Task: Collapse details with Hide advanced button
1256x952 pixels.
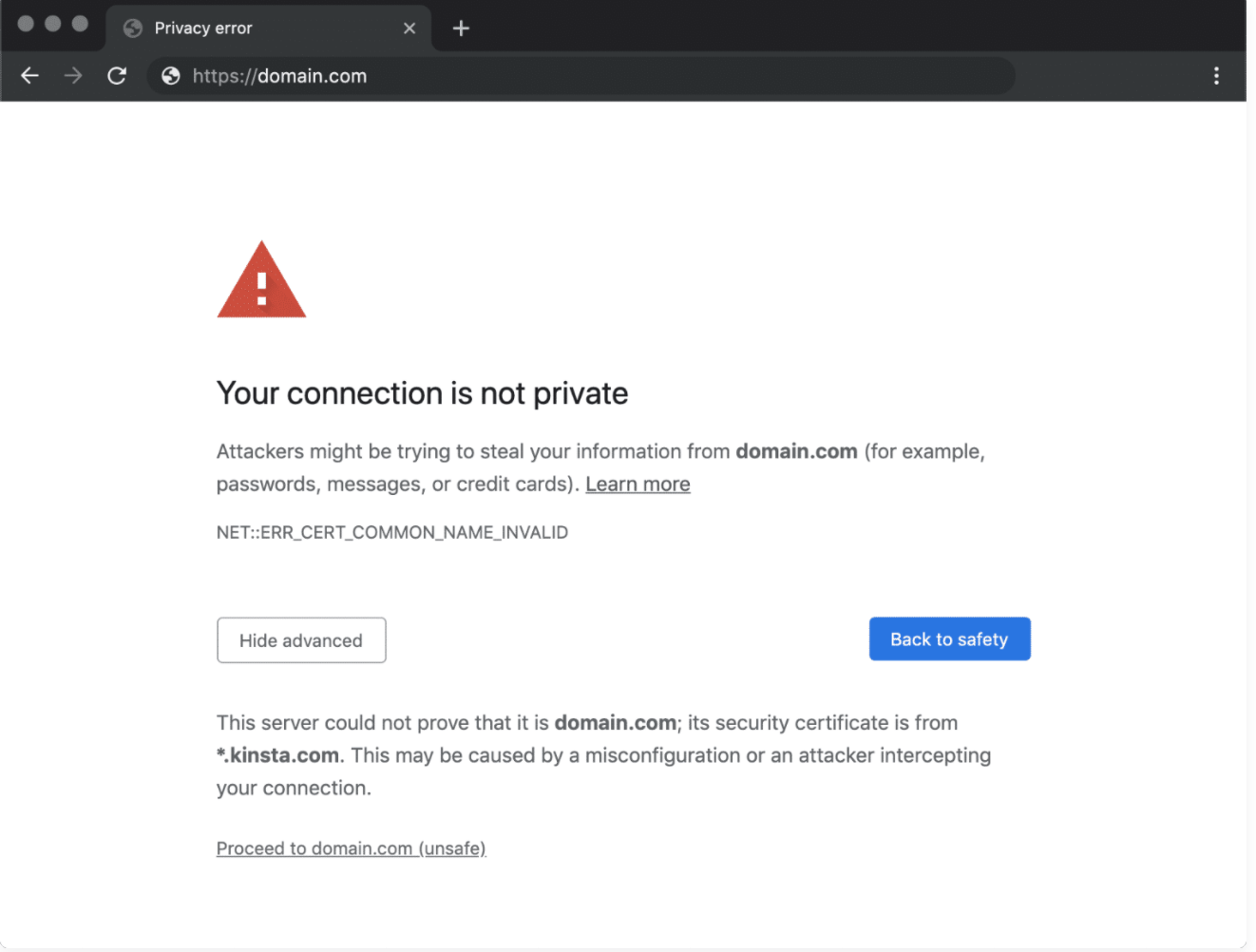Action: pyautogui.click(x=301, y=640)
